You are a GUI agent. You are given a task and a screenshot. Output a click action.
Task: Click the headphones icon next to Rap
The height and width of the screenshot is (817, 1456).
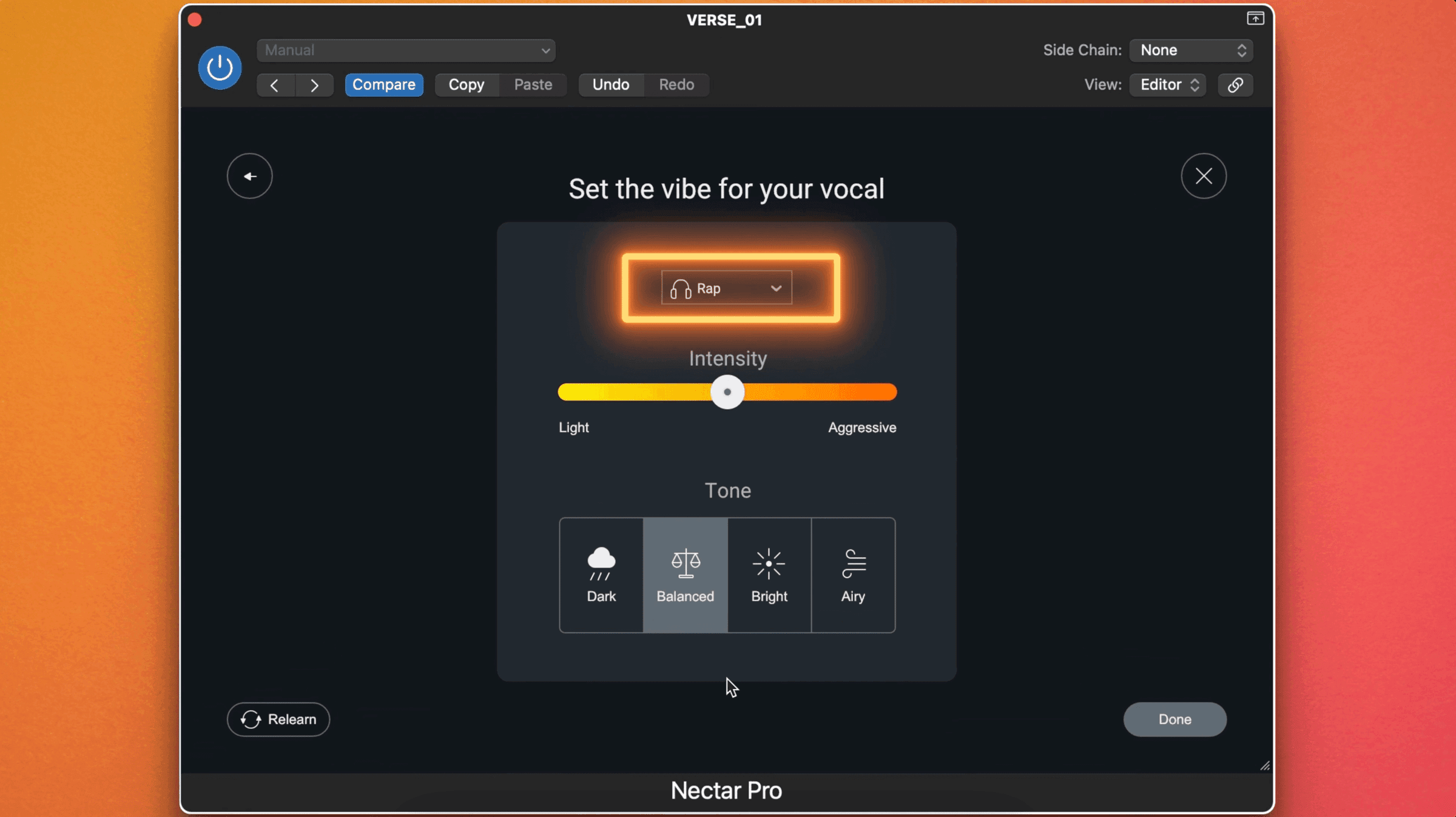pyautogui.click(x=681, y=289)
